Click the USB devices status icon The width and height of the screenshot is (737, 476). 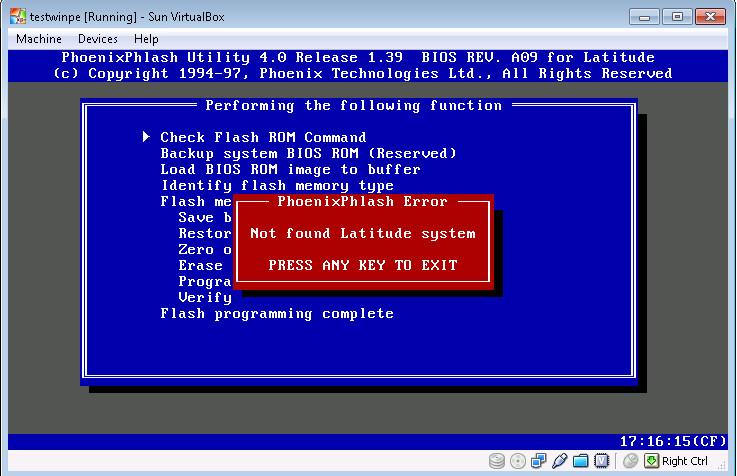pyautogui.click(x=559, y=461)
